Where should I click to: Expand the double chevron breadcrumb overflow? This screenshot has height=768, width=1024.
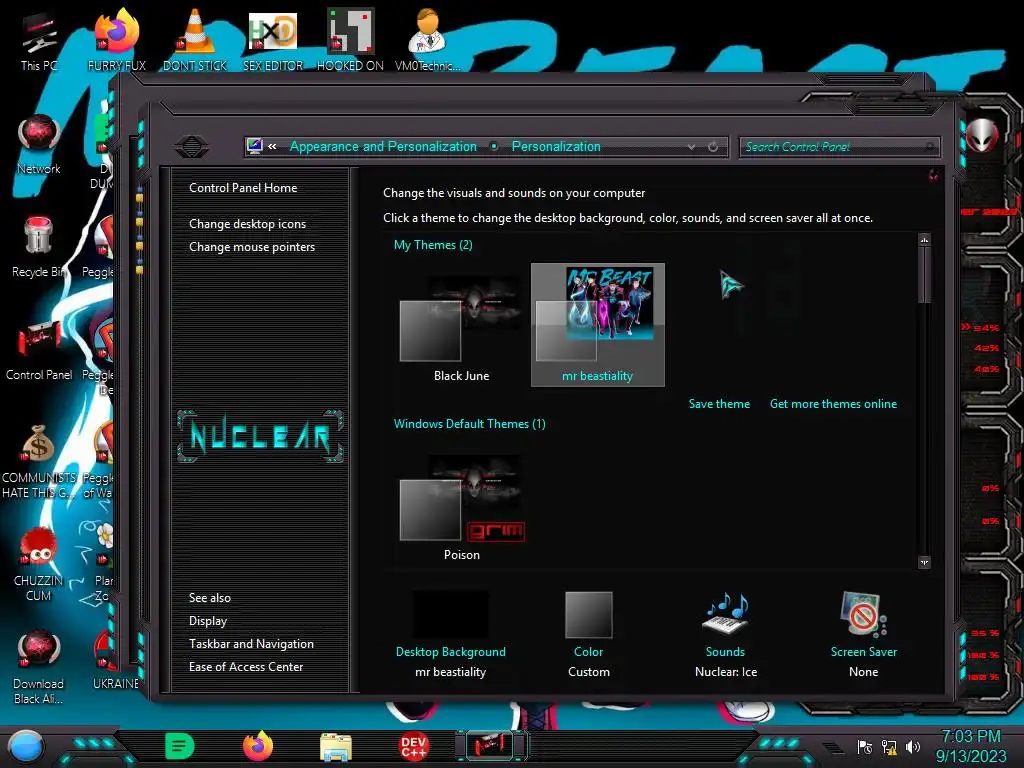click(x=272, y=146)
